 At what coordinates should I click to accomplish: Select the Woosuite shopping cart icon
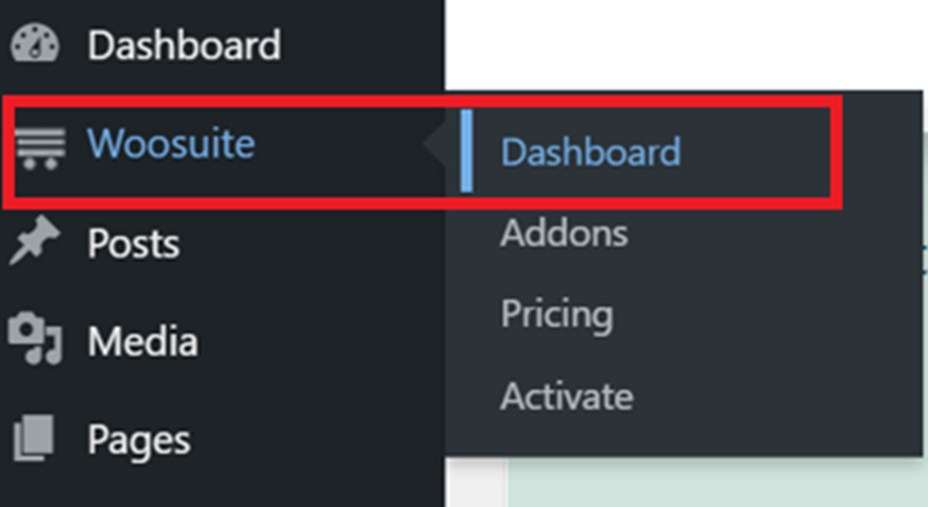click(40, 148)
